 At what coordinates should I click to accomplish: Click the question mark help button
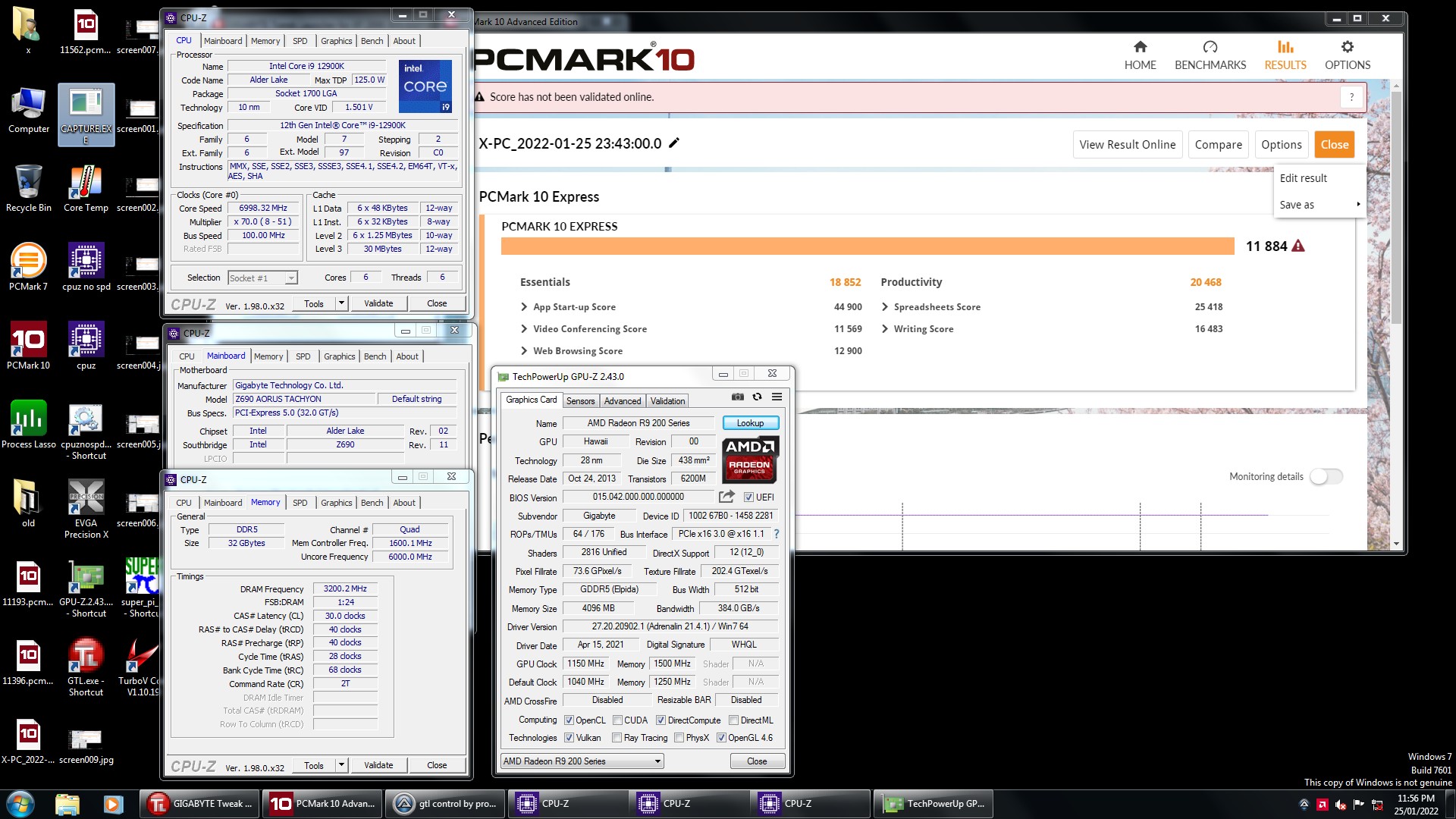coord(1351,97)
